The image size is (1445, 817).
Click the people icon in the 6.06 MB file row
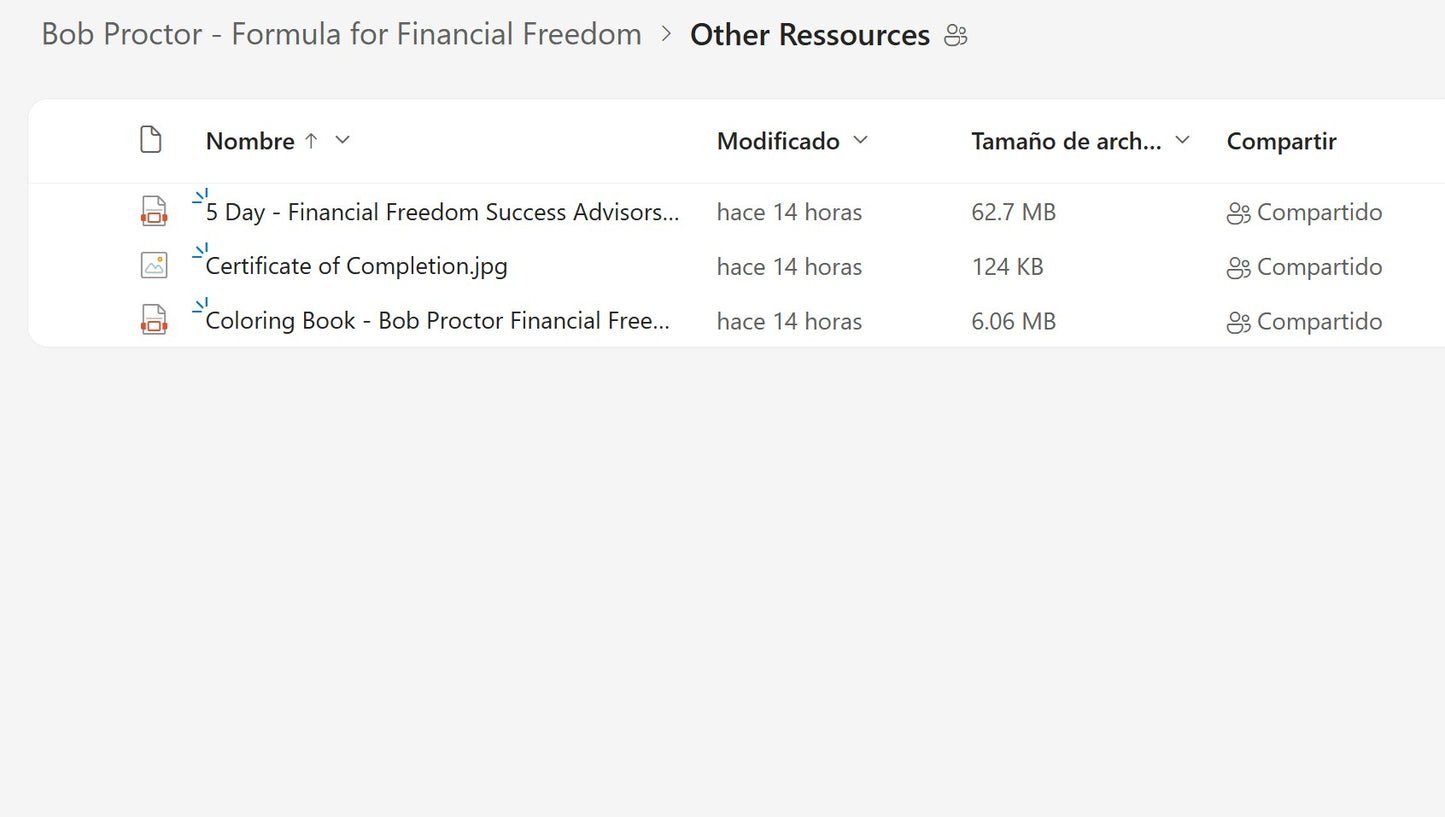point(1238,322)
